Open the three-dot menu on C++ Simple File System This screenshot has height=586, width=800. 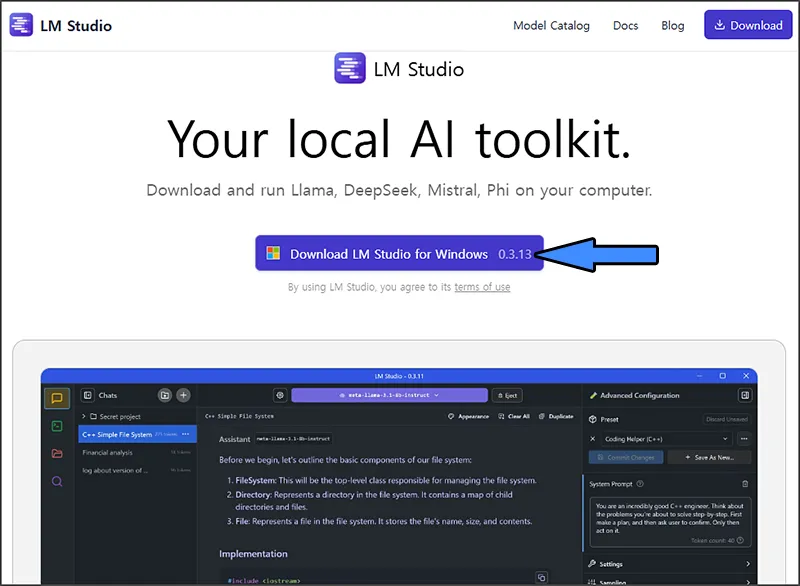tap(186, 434)
